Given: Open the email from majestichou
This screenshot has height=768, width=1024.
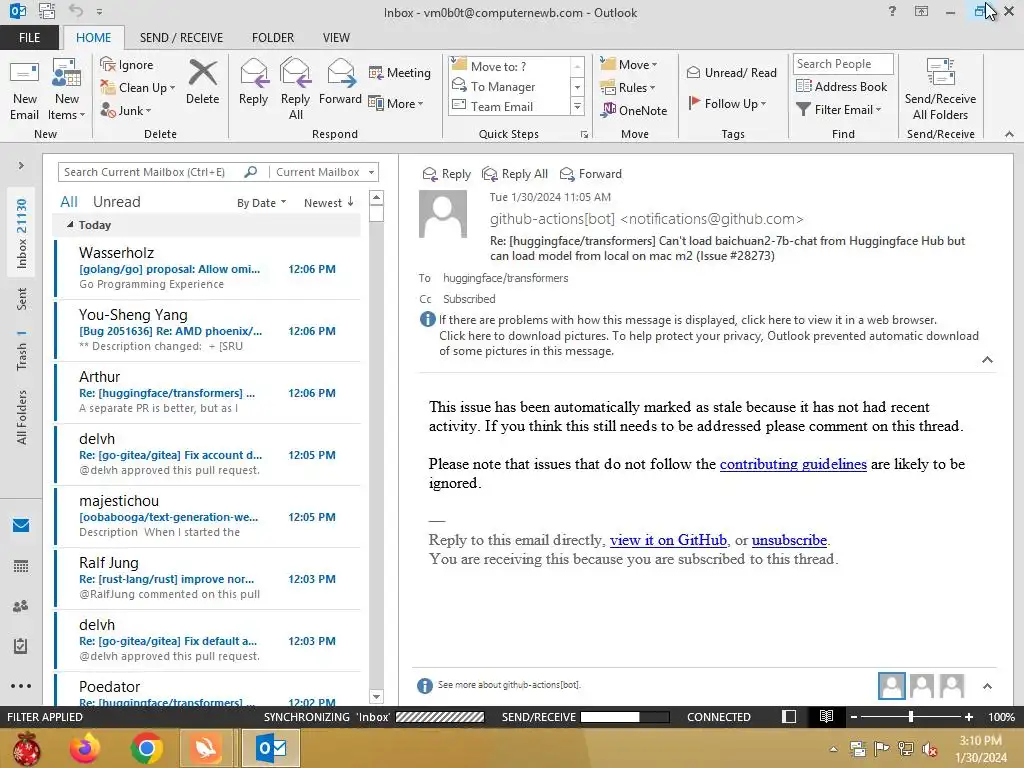Looking at the screenshot, I should click(208, 516).
